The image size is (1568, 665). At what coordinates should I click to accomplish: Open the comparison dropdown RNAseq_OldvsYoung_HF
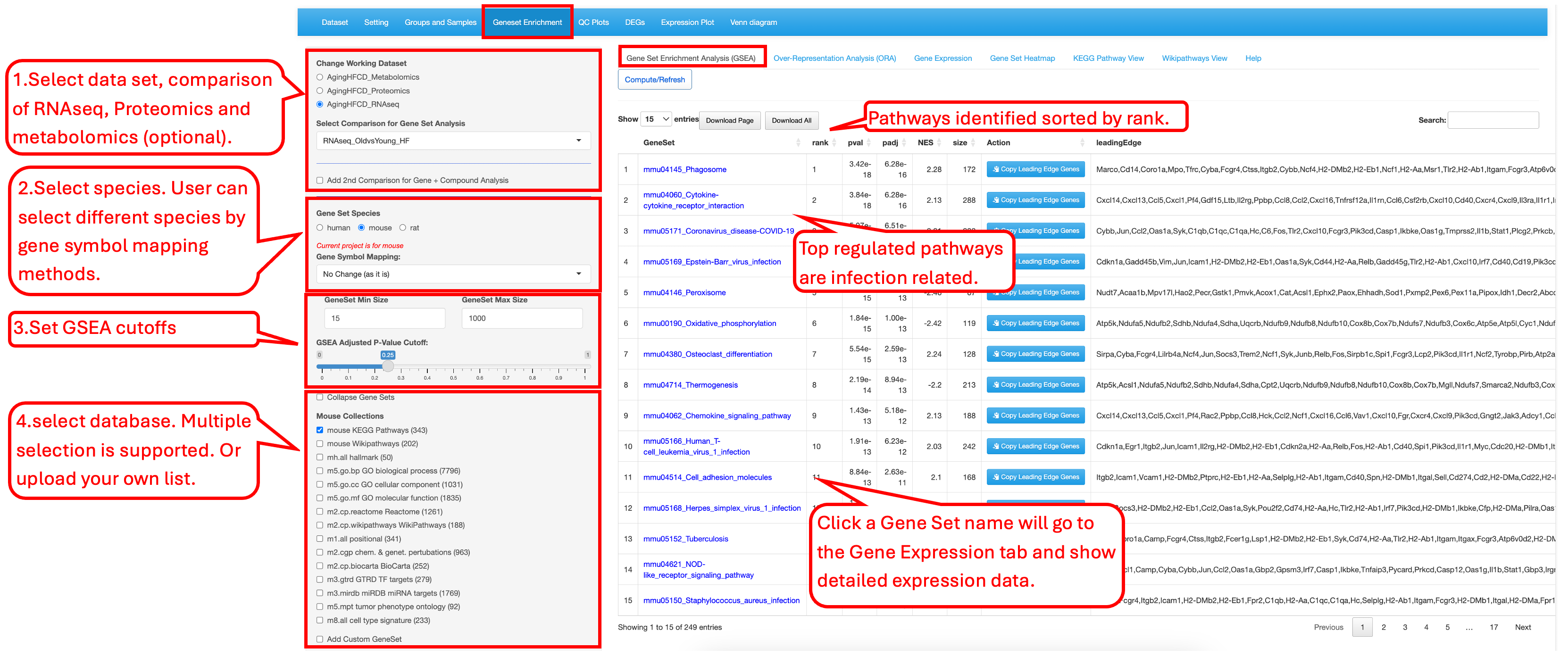[x=453, y=141]
